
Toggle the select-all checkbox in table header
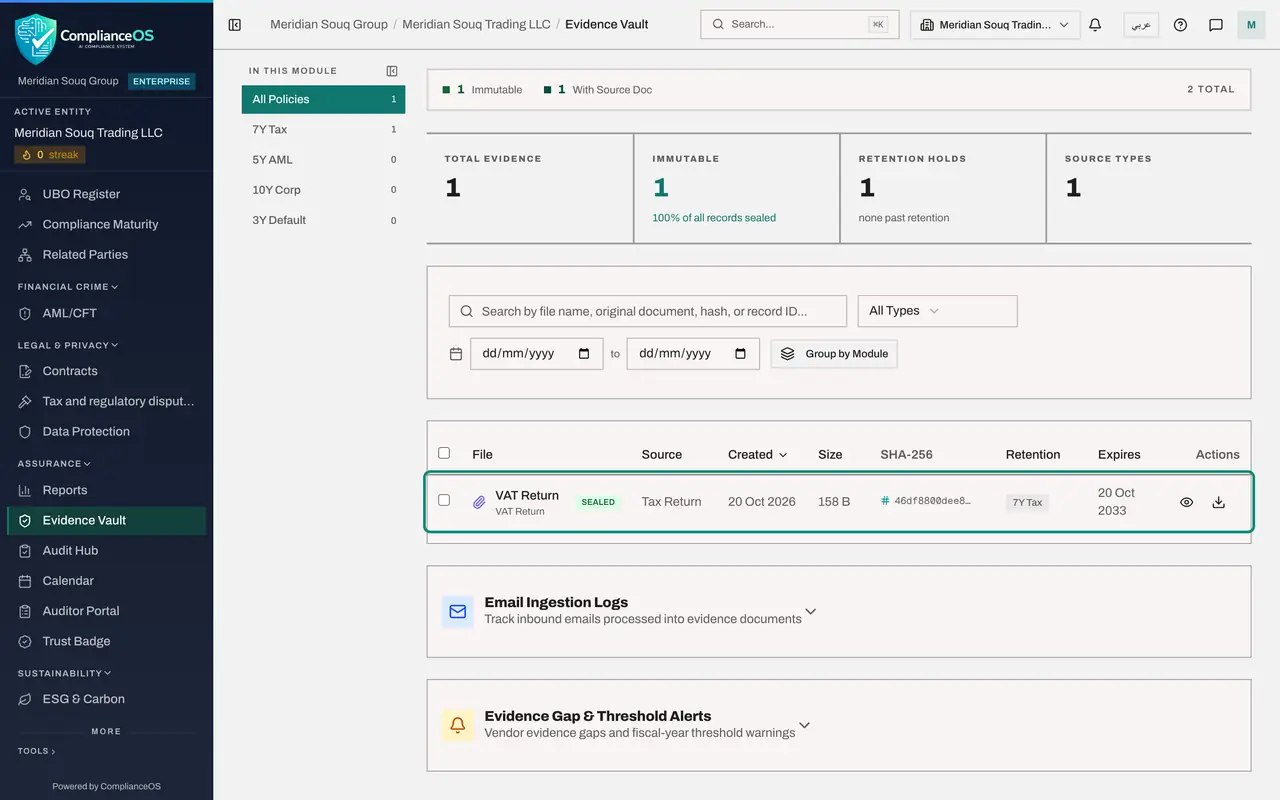tap(444, 453)
